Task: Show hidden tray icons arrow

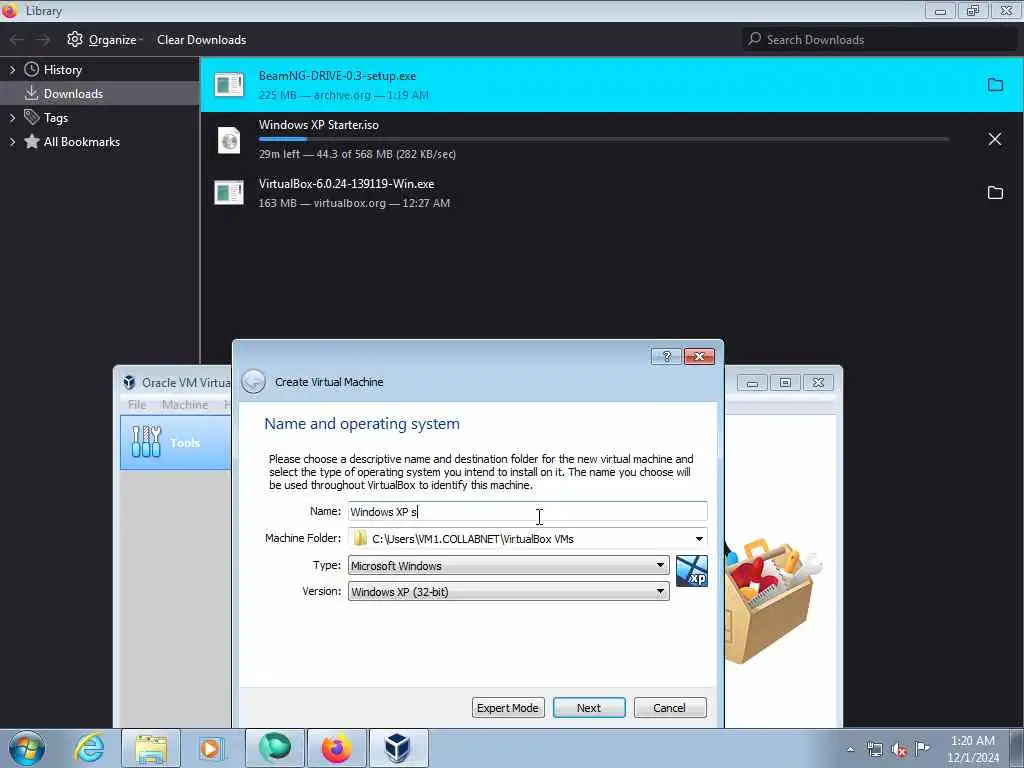Action: coord(850,749)
